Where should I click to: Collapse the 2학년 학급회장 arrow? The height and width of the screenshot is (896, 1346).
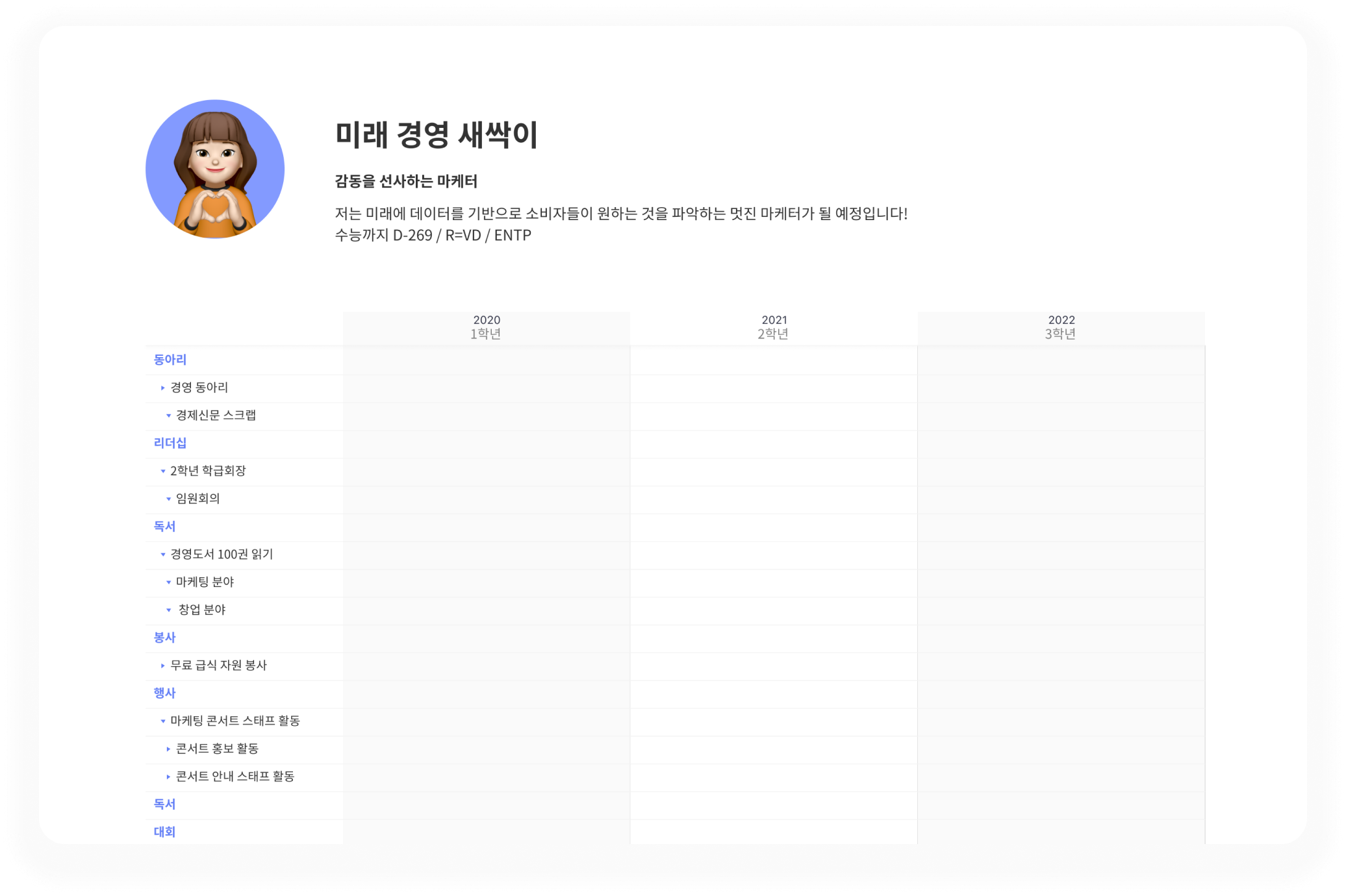162,471
